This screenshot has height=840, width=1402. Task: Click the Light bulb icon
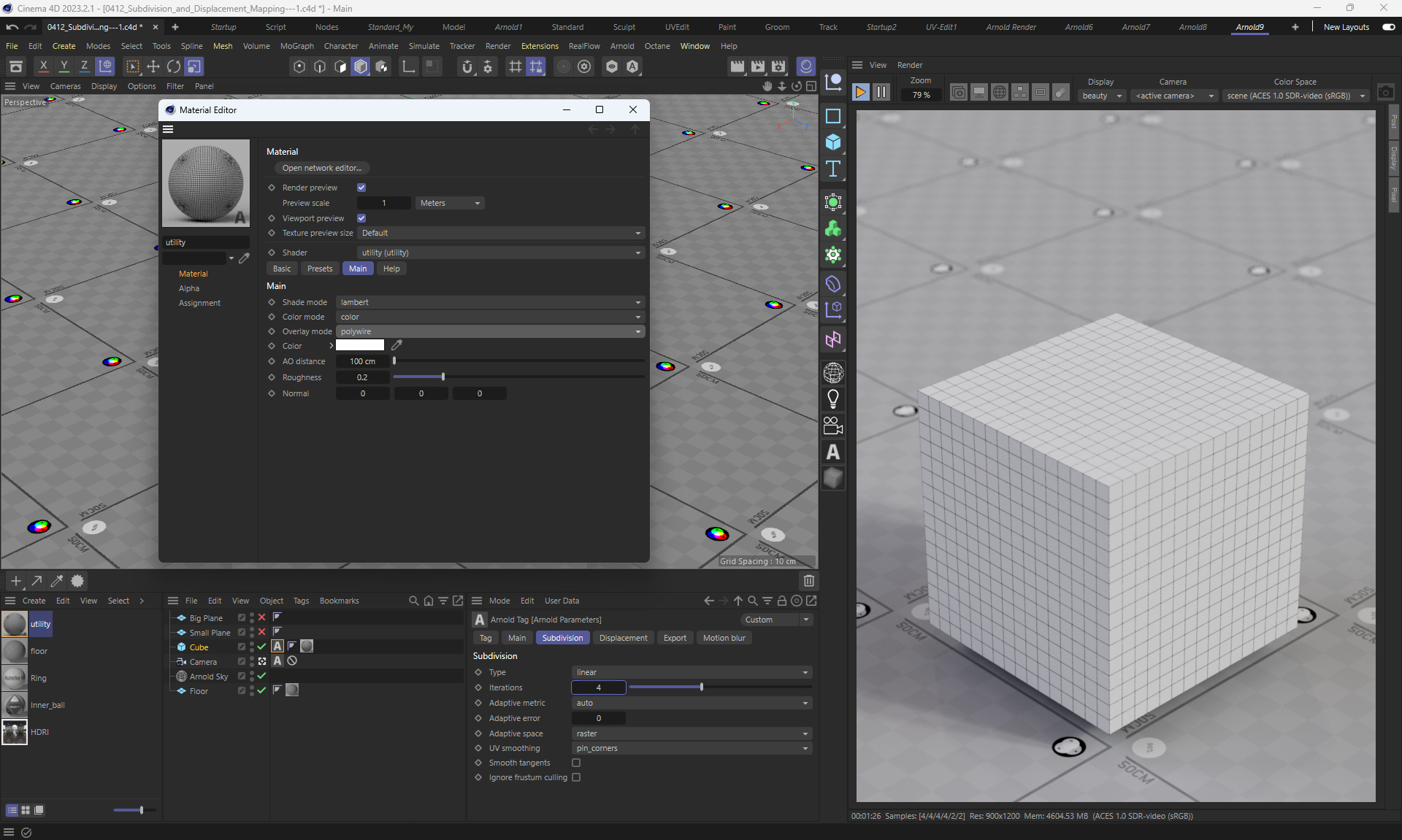(x=832, y=398)
